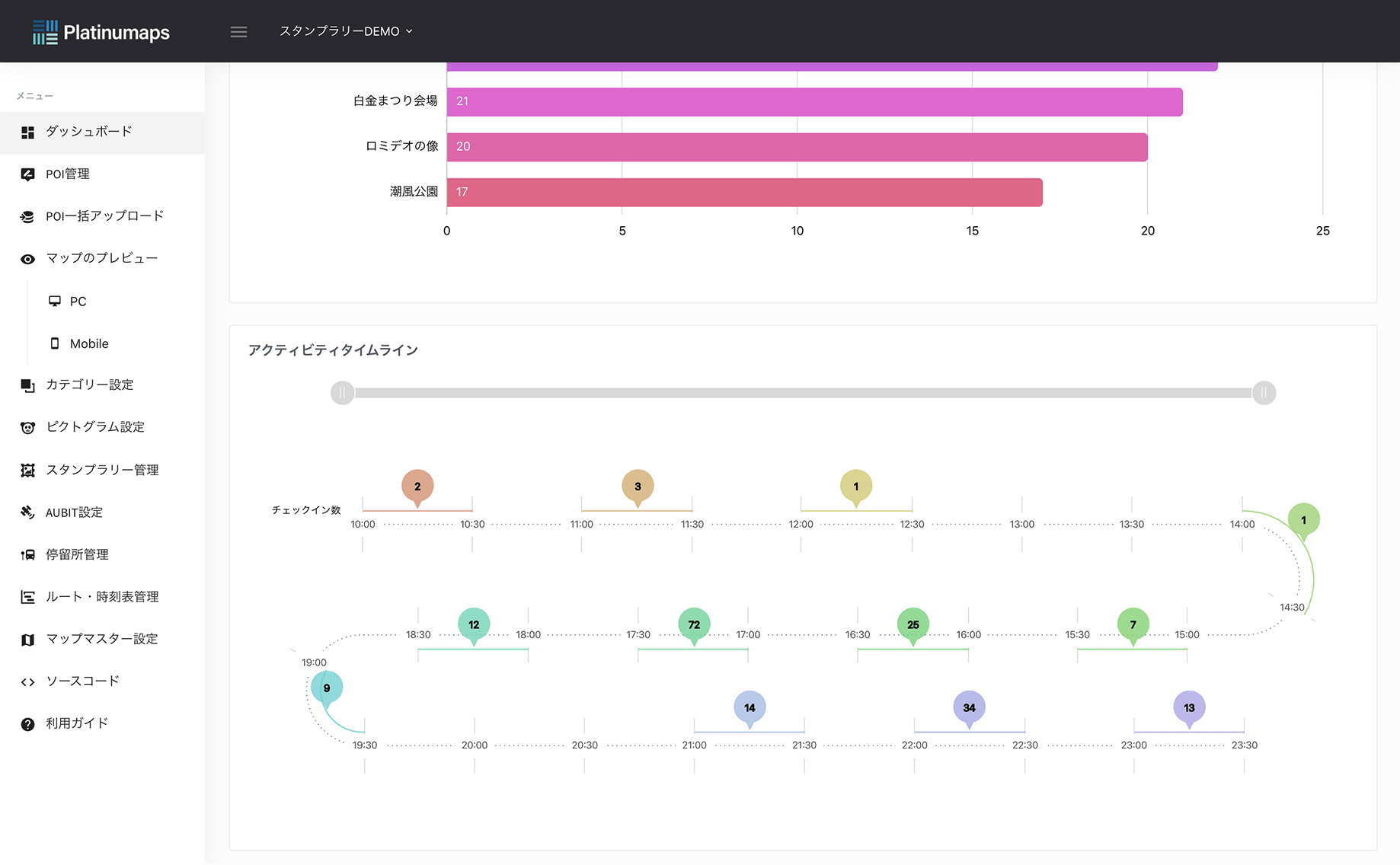Click the POI一括アップロード layers icon
Image resolution: width=1400 pixels, height=865 pixels.
click(x=28, y=217)
